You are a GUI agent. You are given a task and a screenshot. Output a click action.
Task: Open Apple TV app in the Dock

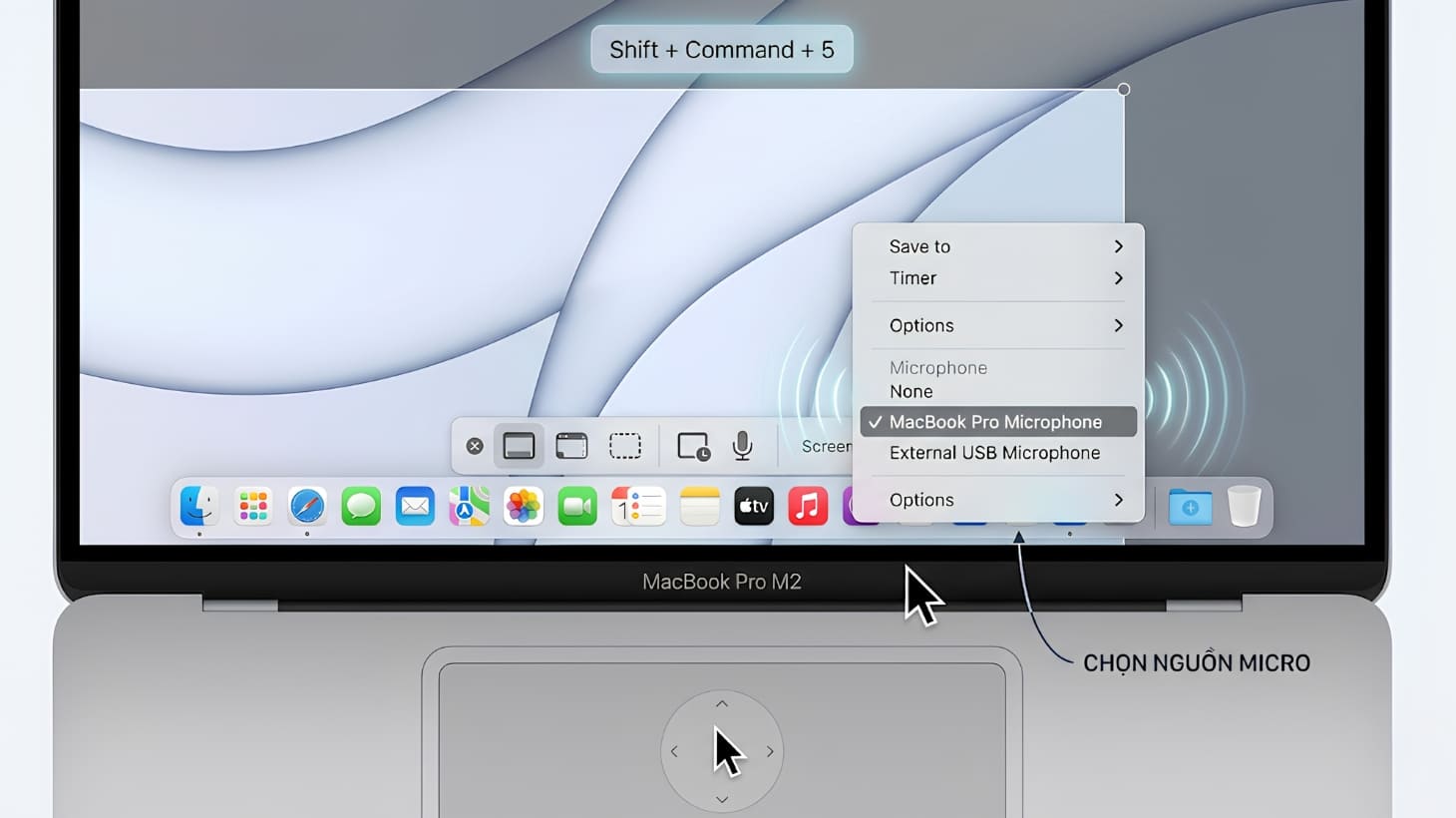click(754, 506)
